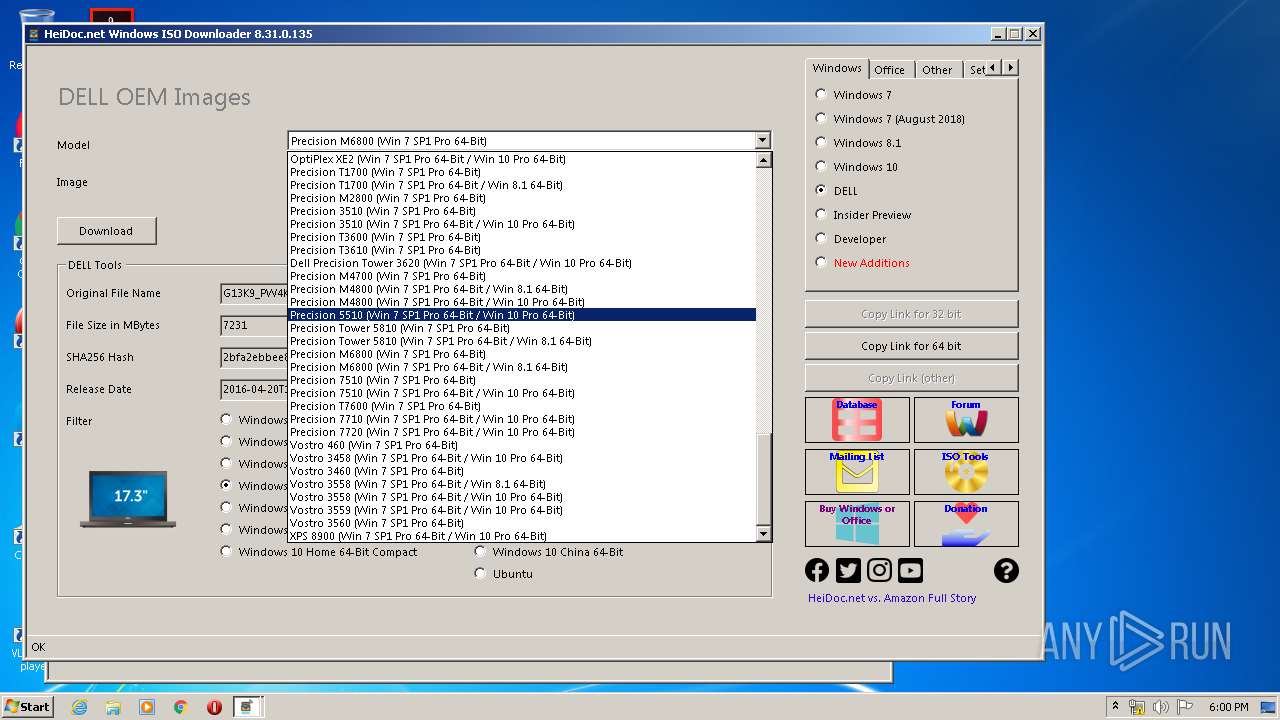Viewport: 1280px width, 720px height.
Task: Click the model list scrollbar thumb
Action: tap(764, 478)
